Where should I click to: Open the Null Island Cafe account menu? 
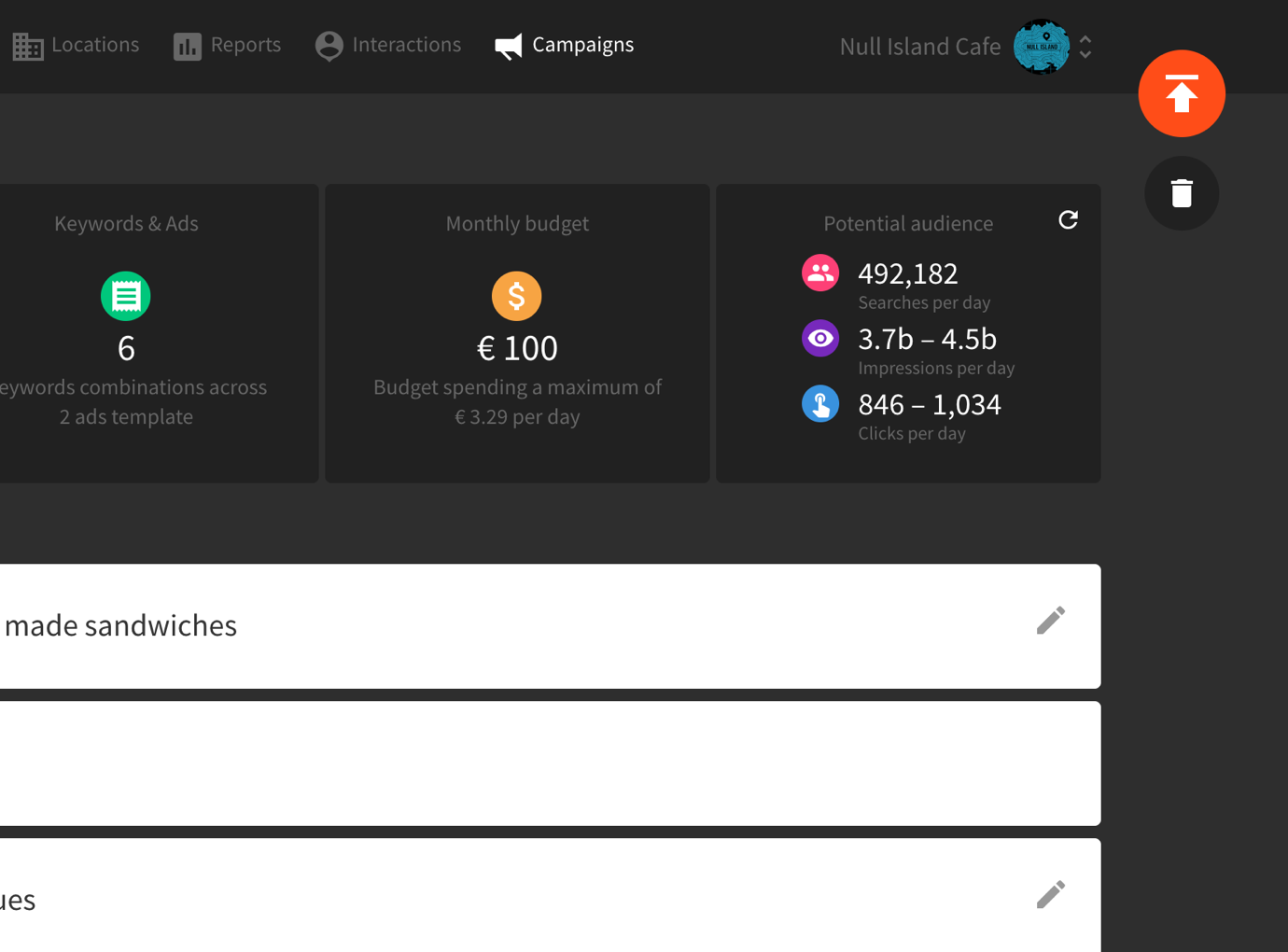click(919, 47)
